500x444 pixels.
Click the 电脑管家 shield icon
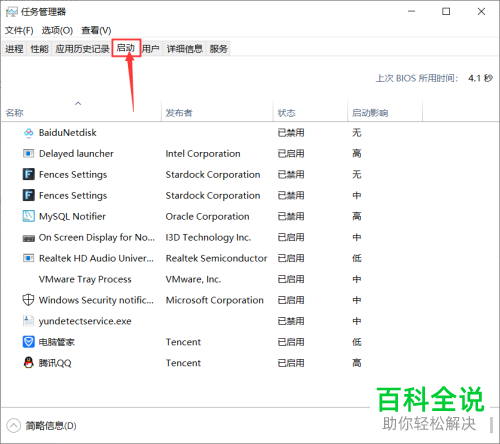point(28,342)
